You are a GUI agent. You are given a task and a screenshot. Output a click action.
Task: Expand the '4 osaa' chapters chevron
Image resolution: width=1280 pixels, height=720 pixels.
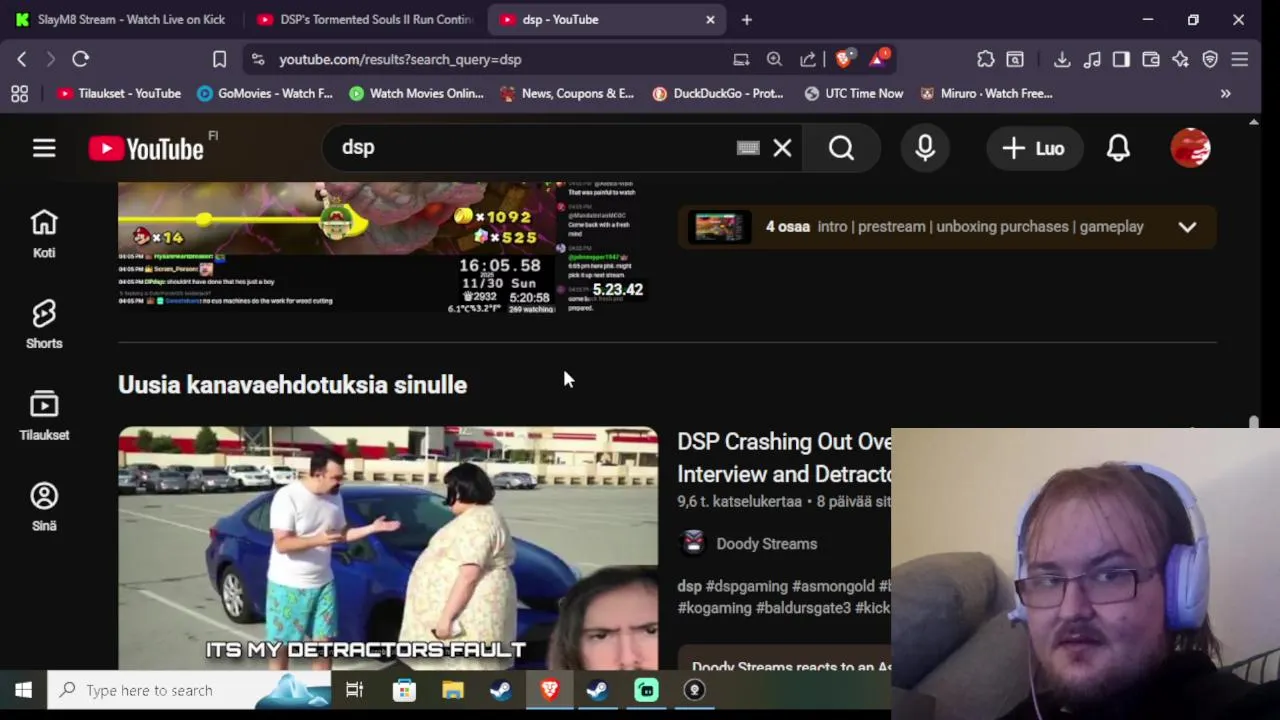point(1187,227)
